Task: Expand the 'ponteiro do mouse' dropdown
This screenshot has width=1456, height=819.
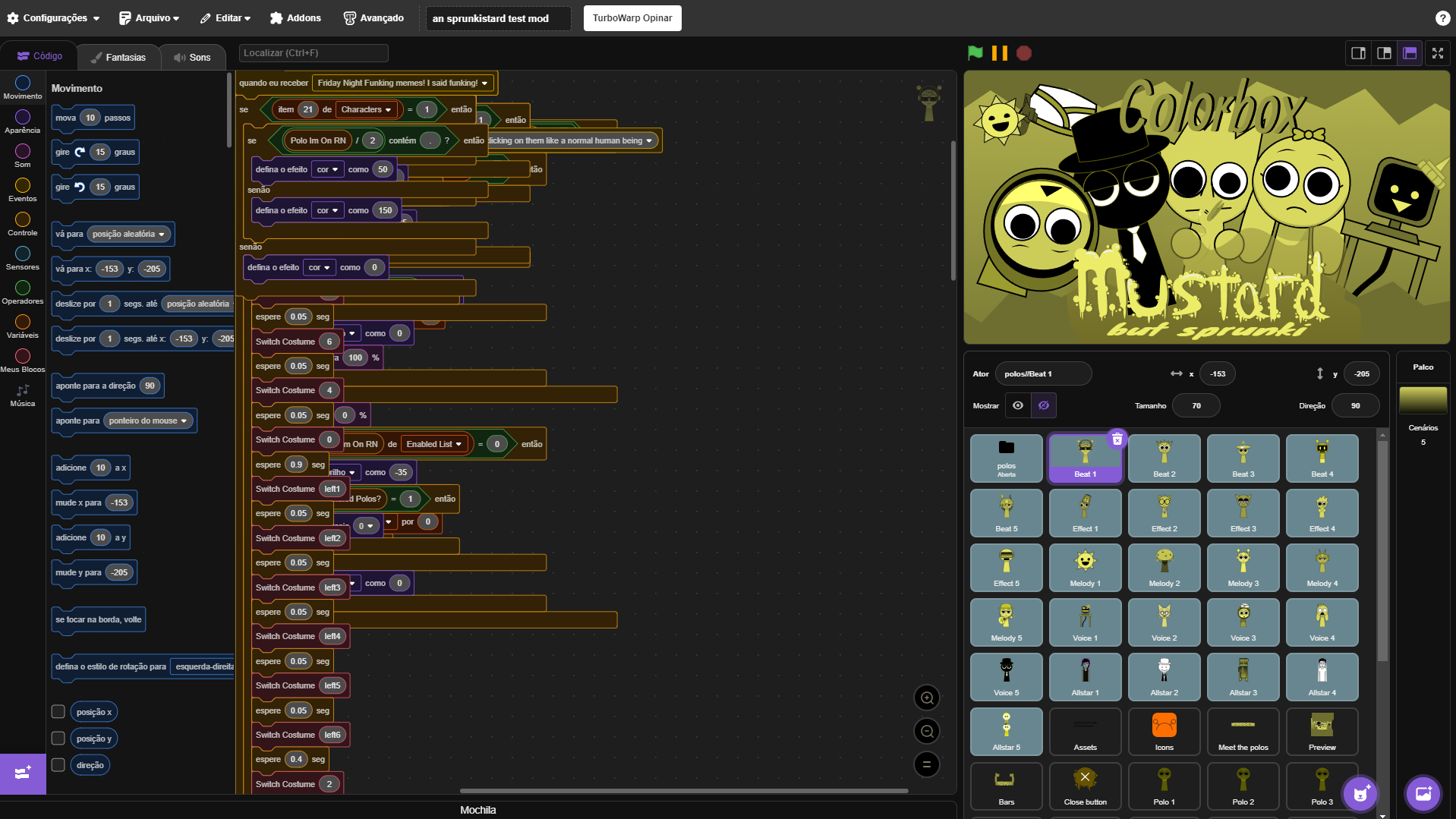Action: coord(148,421)
